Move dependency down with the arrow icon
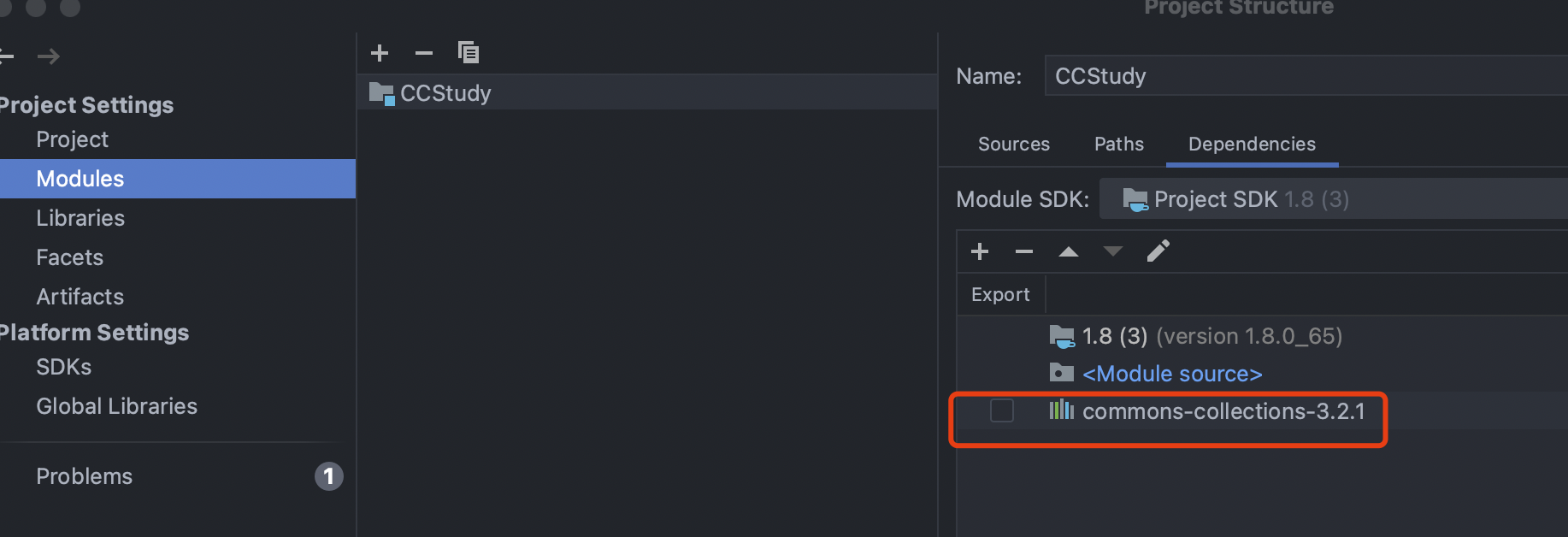 (x=1112, y=251)
